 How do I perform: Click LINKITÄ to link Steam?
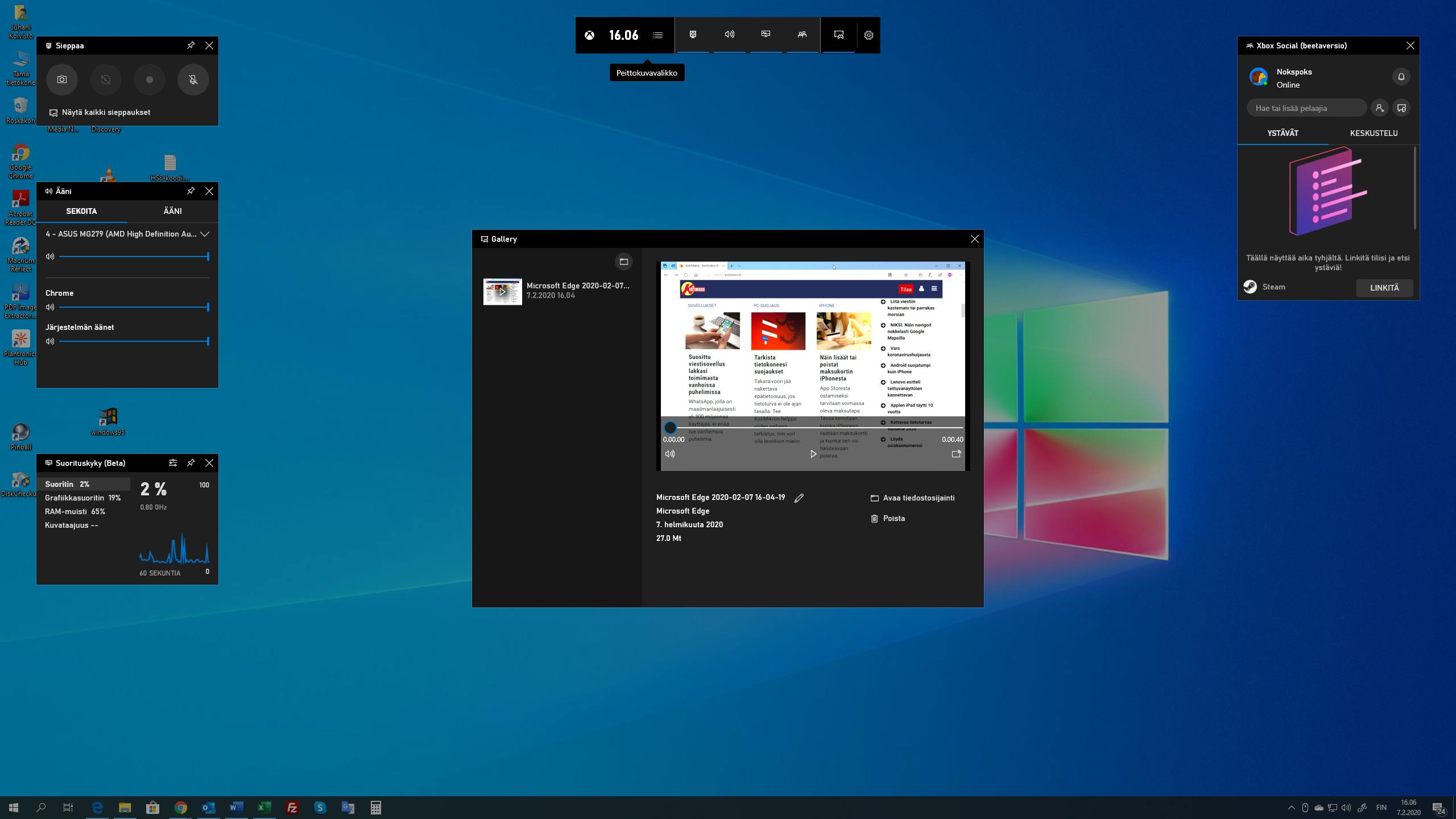pos(1384,288)
